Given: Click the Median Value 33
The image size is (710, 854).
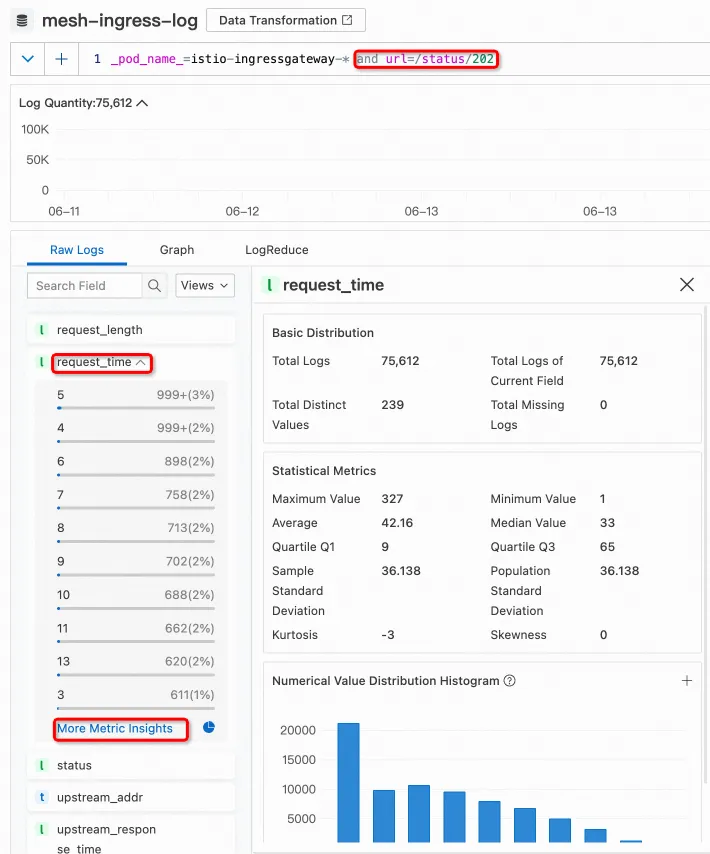Looking at the screenshot, I should click(607, 523).
